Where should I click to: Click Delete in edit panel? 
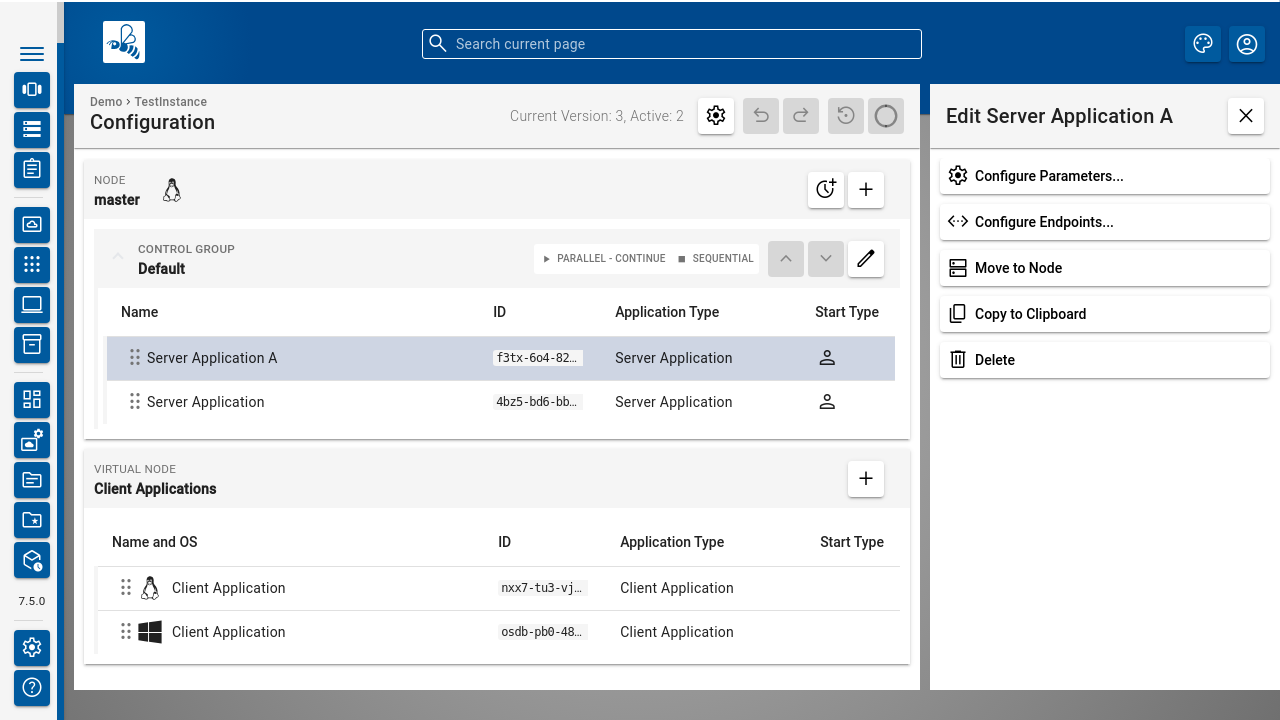click(1105, 360)
